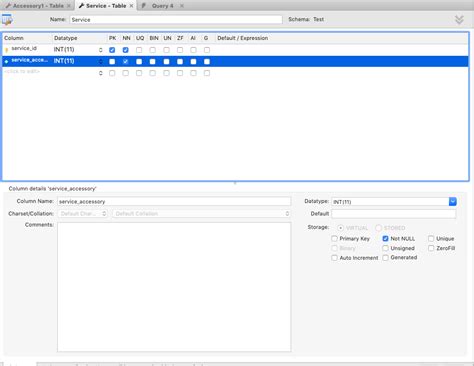
Task: Select the STORED storage radio button
Action: tap(378, 228)
